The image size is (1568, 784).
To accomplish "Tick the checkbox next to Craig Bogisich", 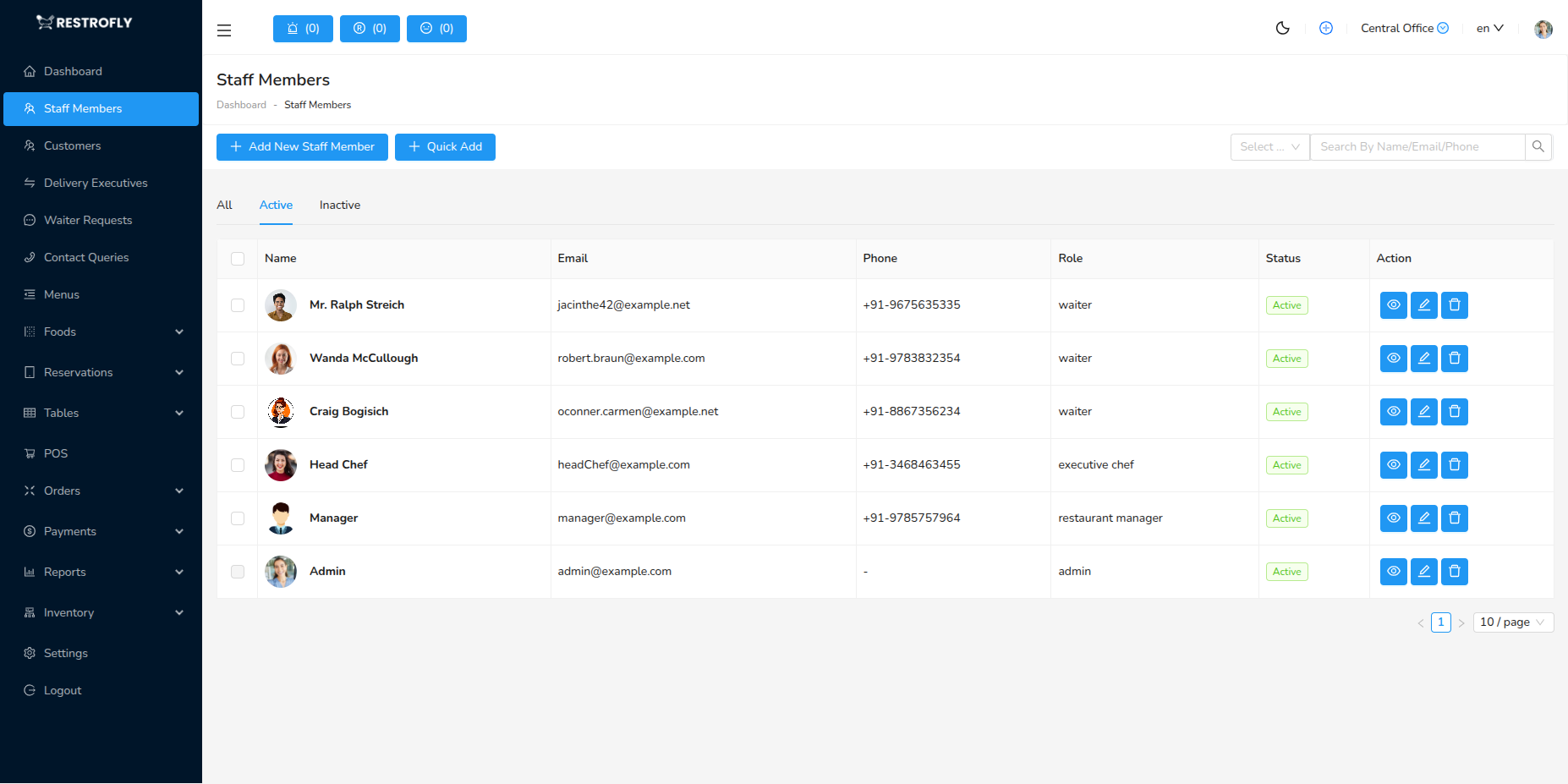I will (x=238, y=412).
